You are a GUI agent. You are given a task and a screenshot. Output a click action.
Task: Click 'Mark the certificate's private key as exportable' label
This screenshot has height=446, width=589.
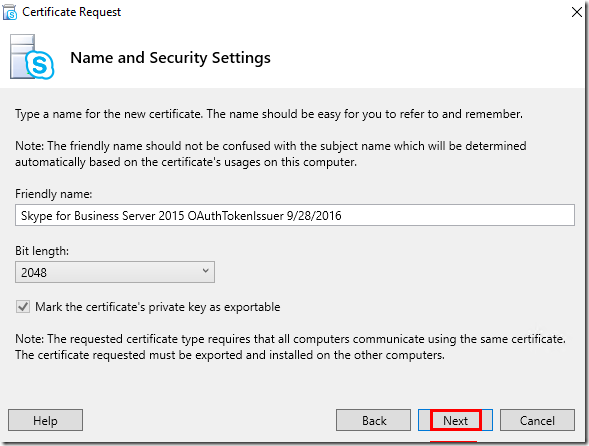pyautogui.click(x=158, y=307)
